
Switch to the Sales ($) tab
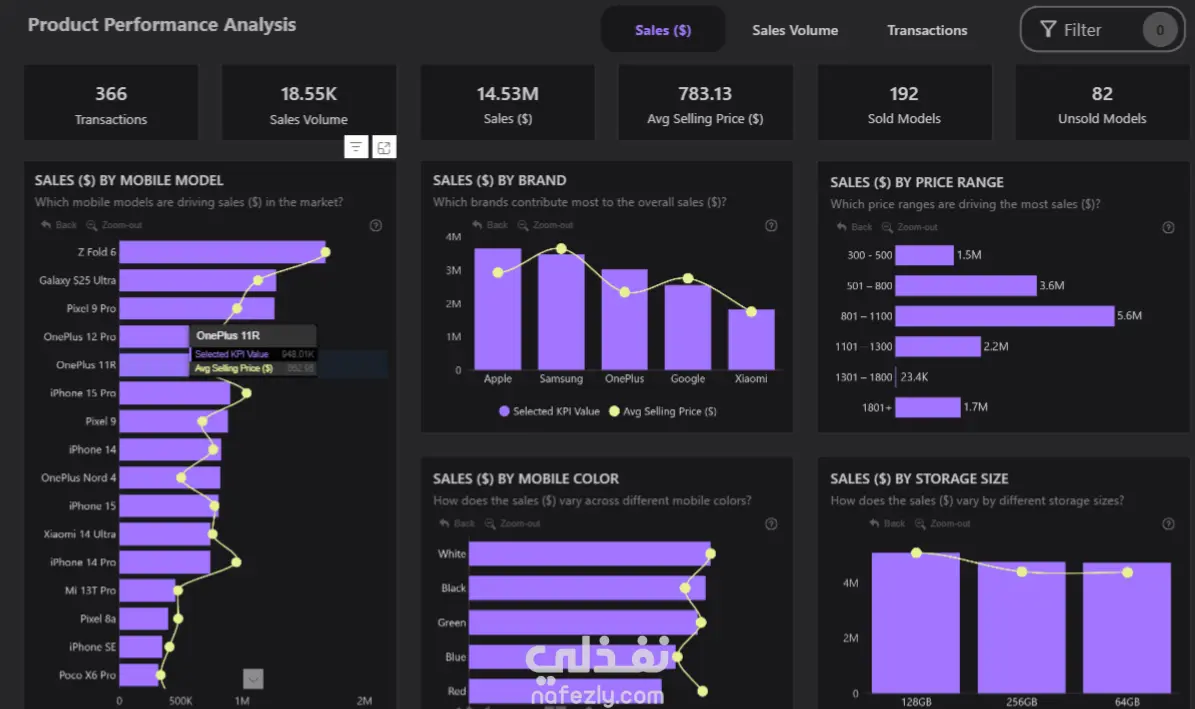pyautogui.click(x=662, y=30)
